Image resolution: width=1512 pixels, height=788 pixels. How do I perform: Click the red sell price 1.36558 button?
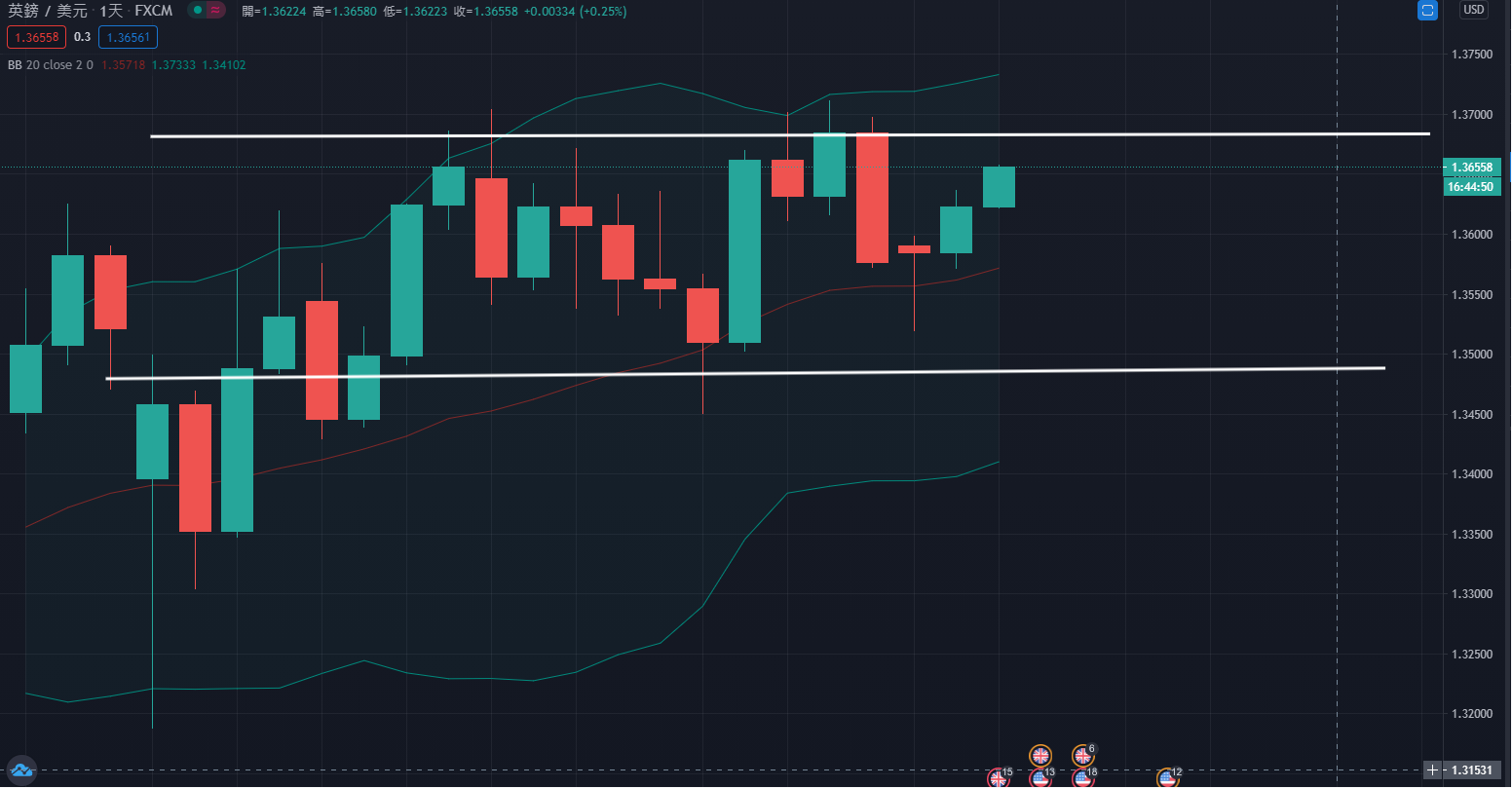34,37
